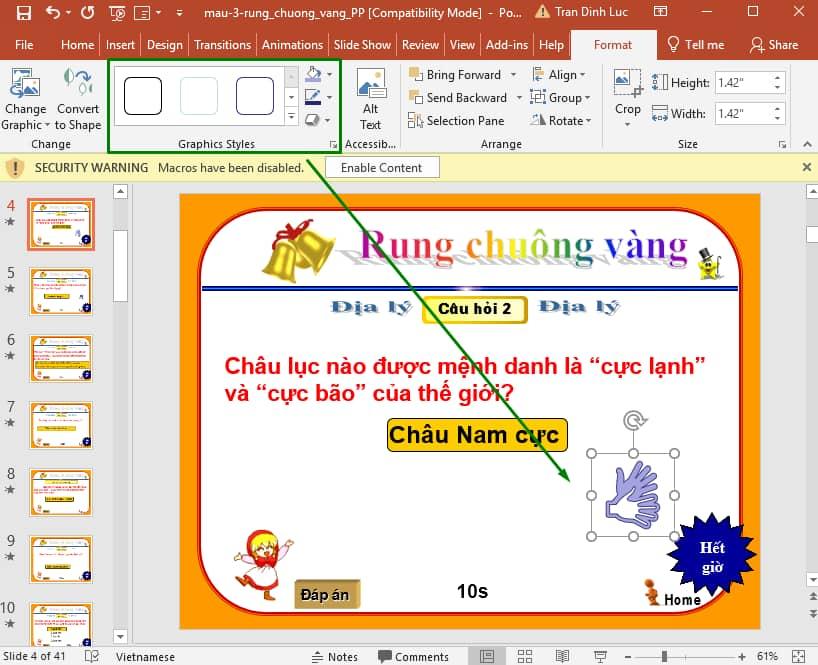
Task: Click the Enable Content button
Action: point(381,167)
